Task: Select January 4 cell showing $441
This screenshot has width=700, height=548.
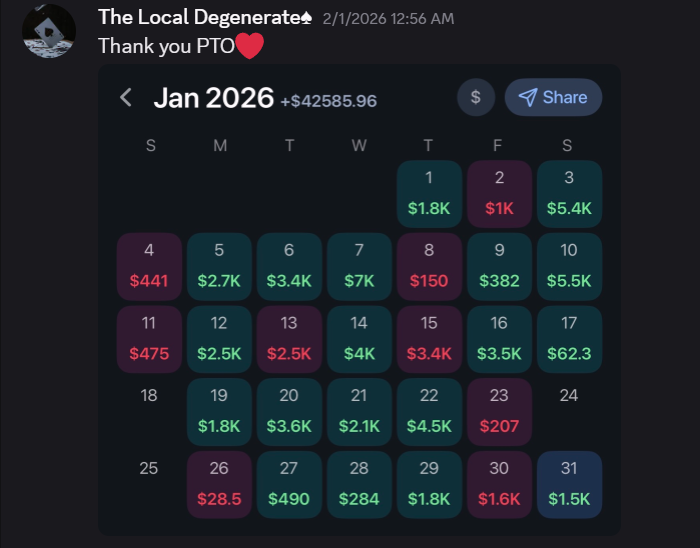Action: tap(149, 266)
